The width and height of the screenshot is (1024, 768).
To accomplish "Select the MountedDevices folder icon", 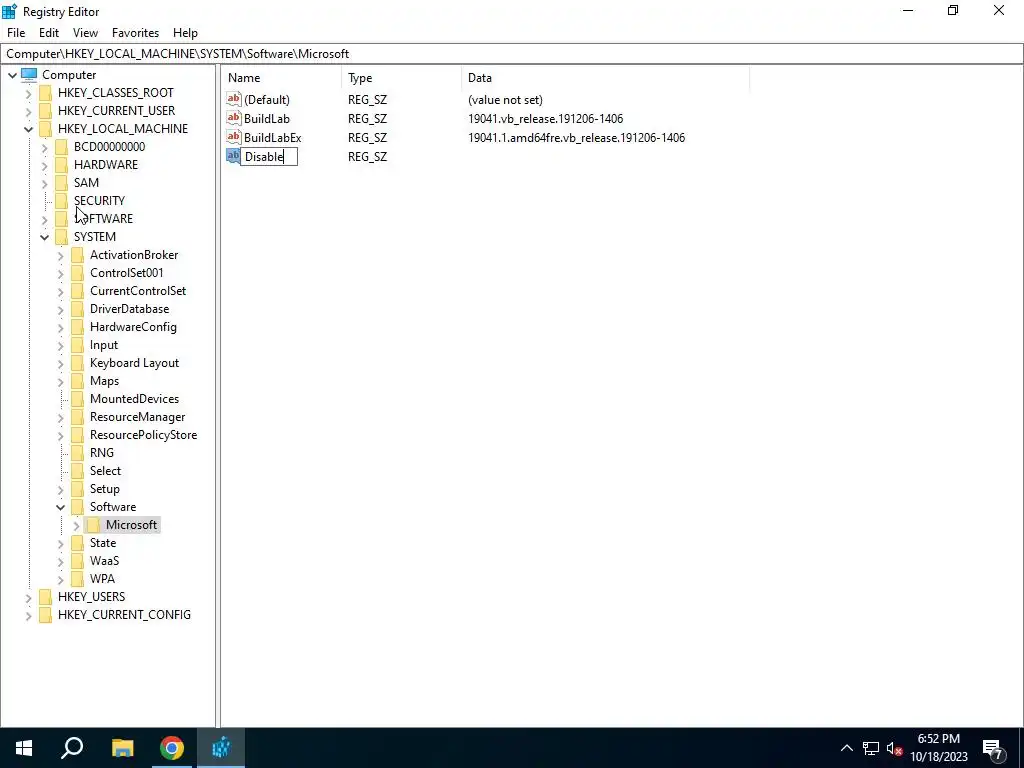I will pyautogui.click(x=77, y=398).
